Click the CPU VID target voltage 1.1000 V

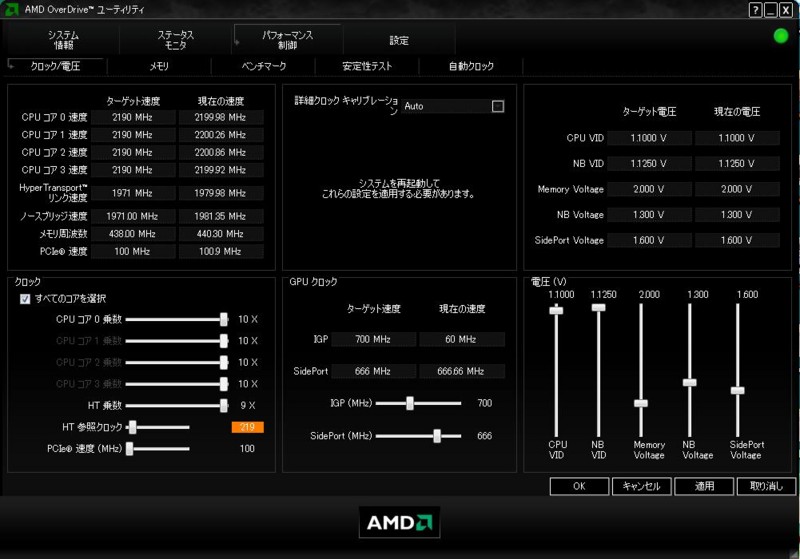tap(648, 138)
